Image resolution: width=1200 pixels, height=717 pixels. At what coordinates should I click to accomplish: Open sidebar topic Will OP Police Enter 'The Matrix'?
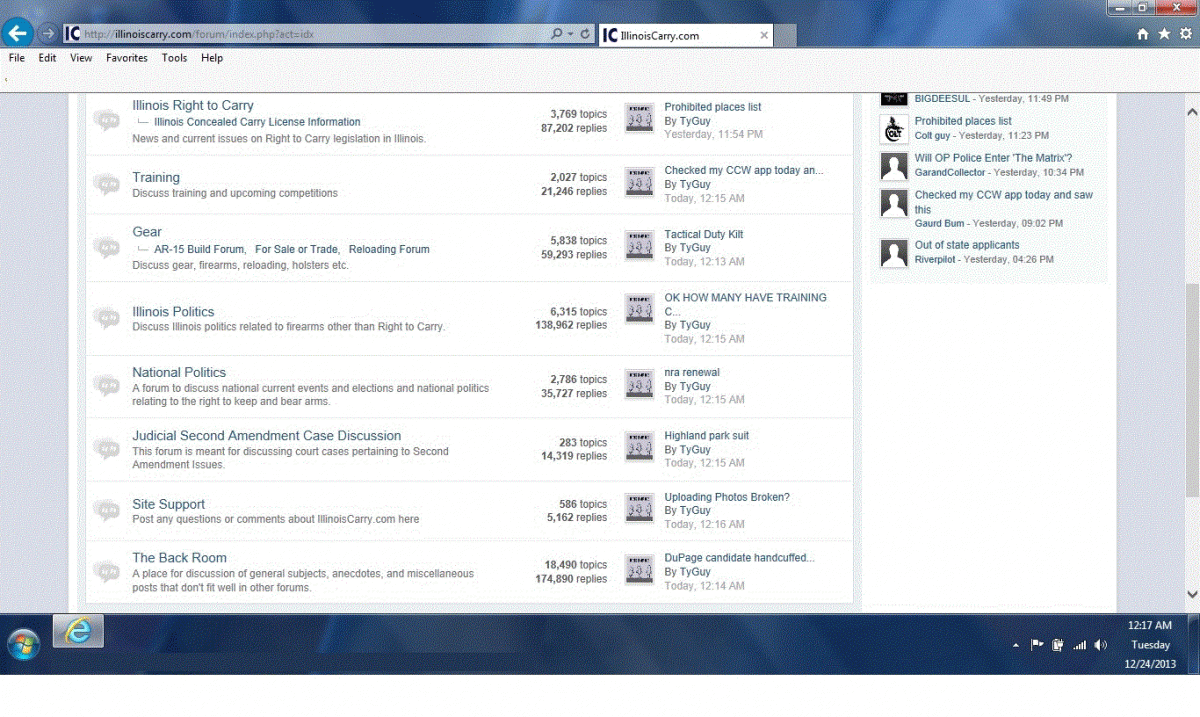[993, 158]
